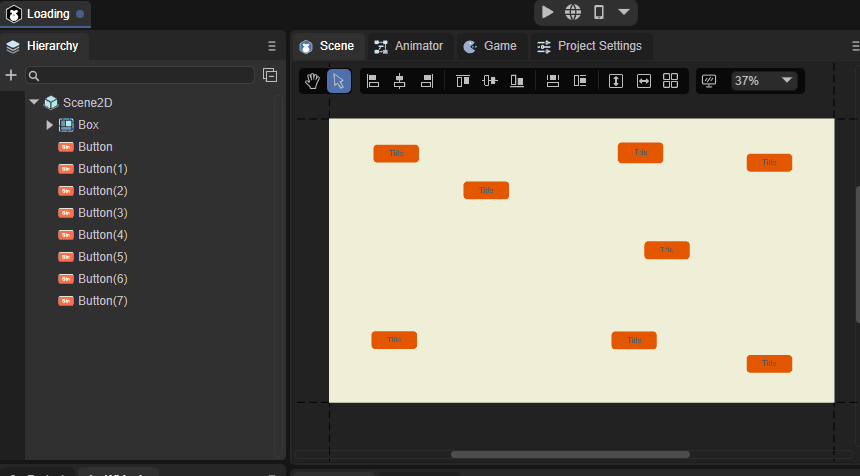This screenshot has width=860, height=476.
Task: Click the Align Top icon
Action: [x=462, y=81]
